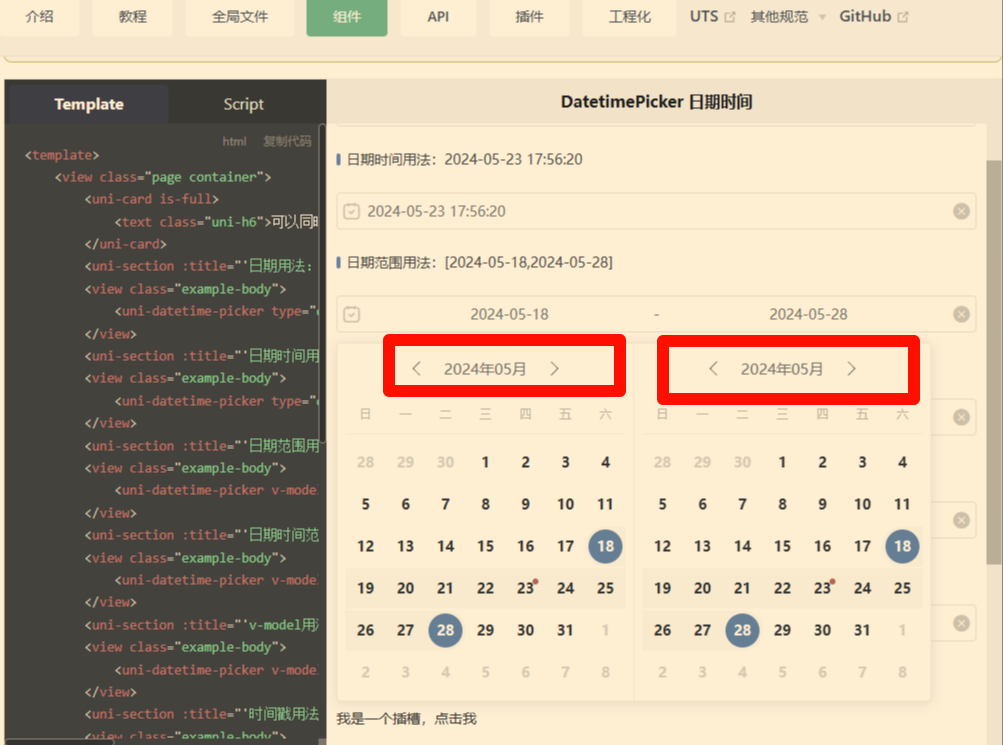Viewport: 1003px width, 745px height.
Task: Go to next month in right calendar
Action: click(851, 369)
